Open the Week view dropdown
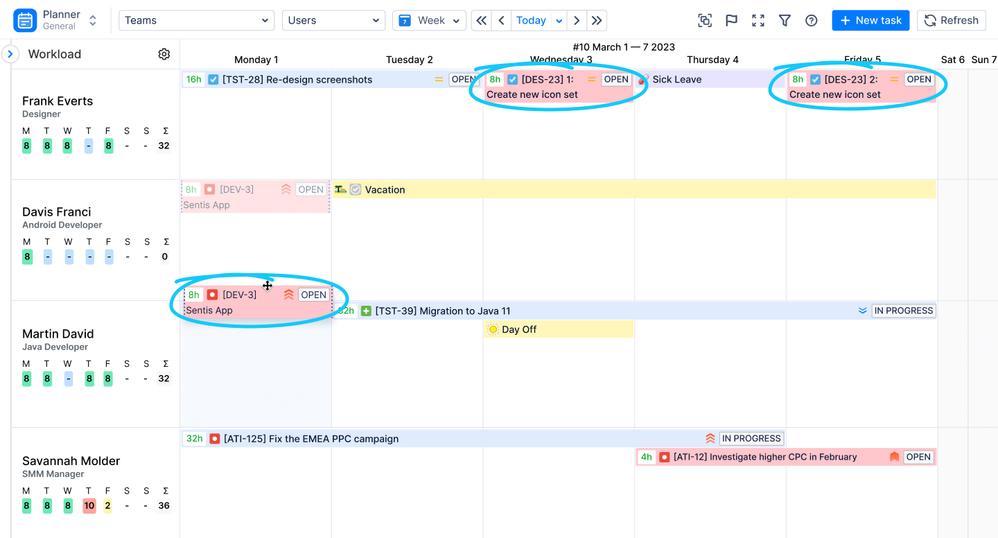This screenshot has height=538, width=998. pyautogui.click(x=429, y=20)
